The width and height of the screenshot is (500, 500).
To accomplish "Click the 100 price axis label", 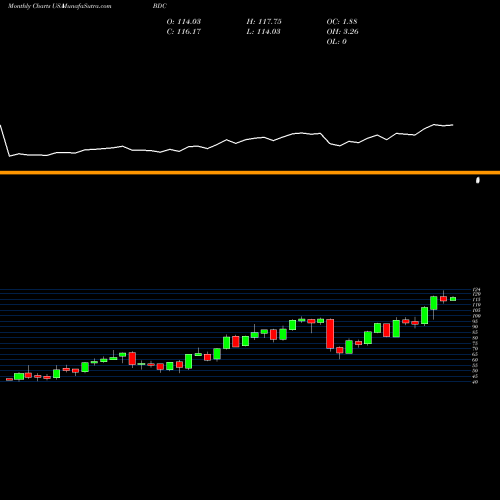I will [477, 316].
